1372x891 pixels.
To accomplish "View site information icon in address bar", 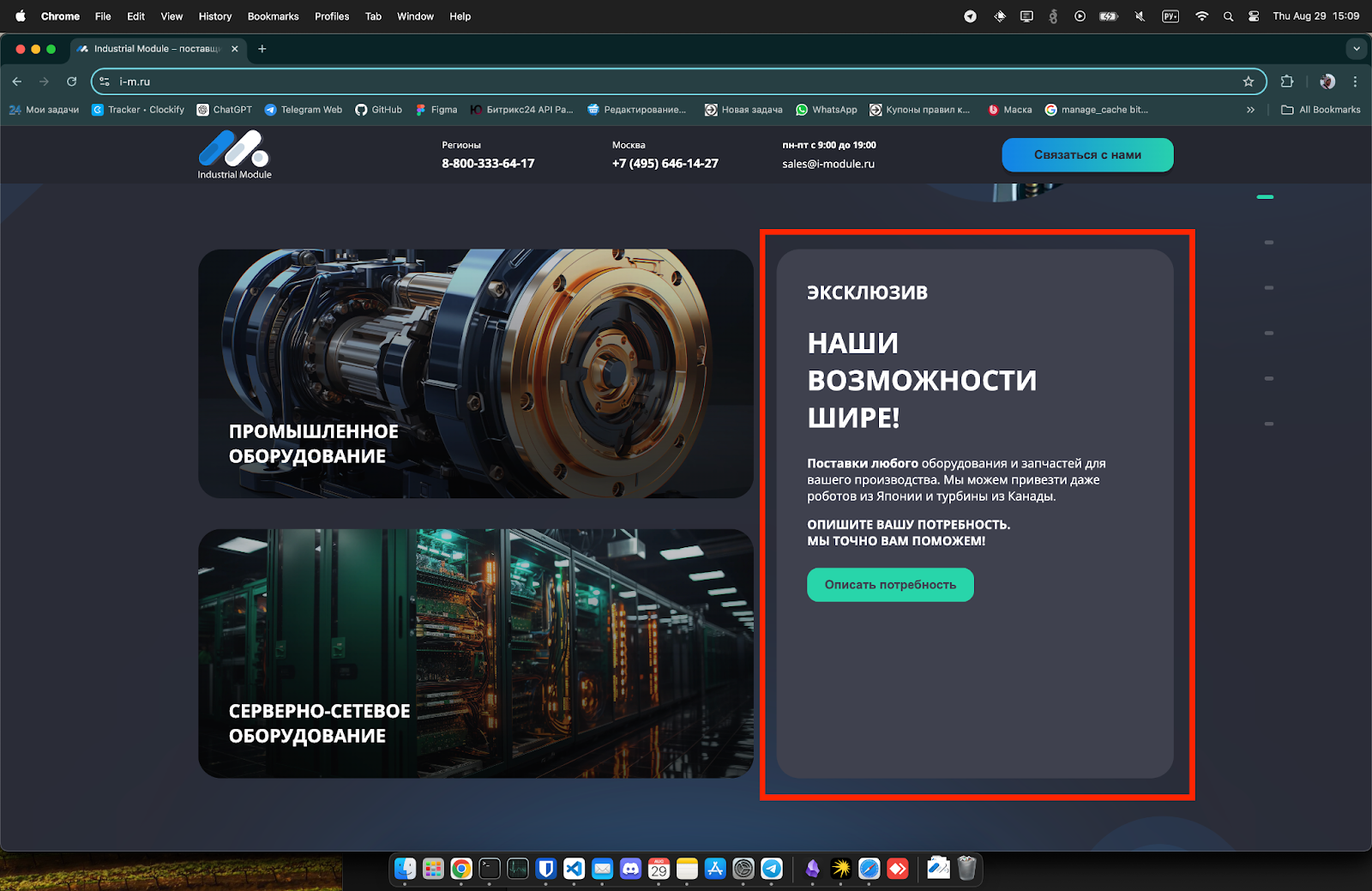I will point(105,81).
